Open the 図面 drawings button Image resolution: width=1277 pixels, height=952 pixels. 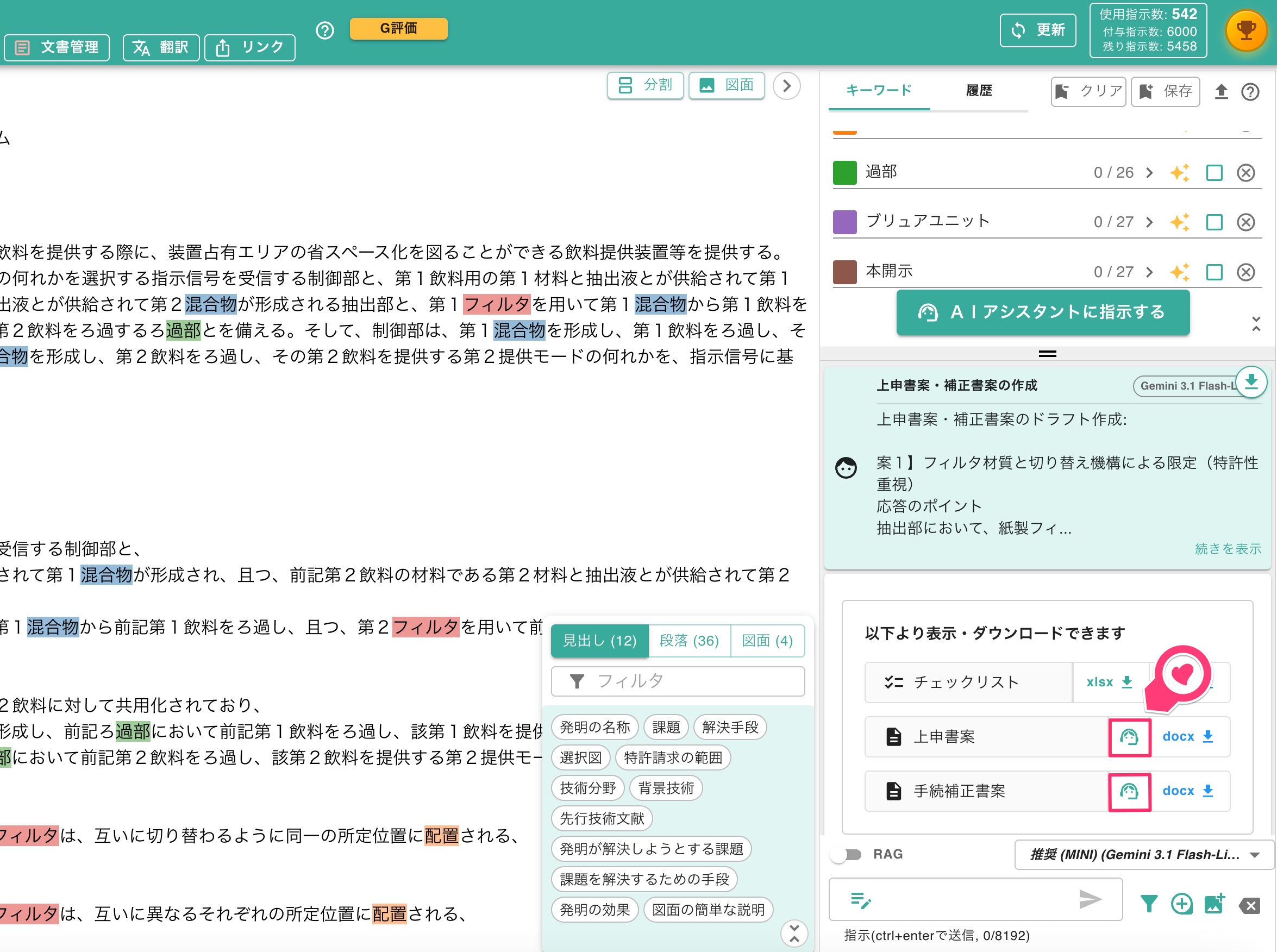pos(727,85)
